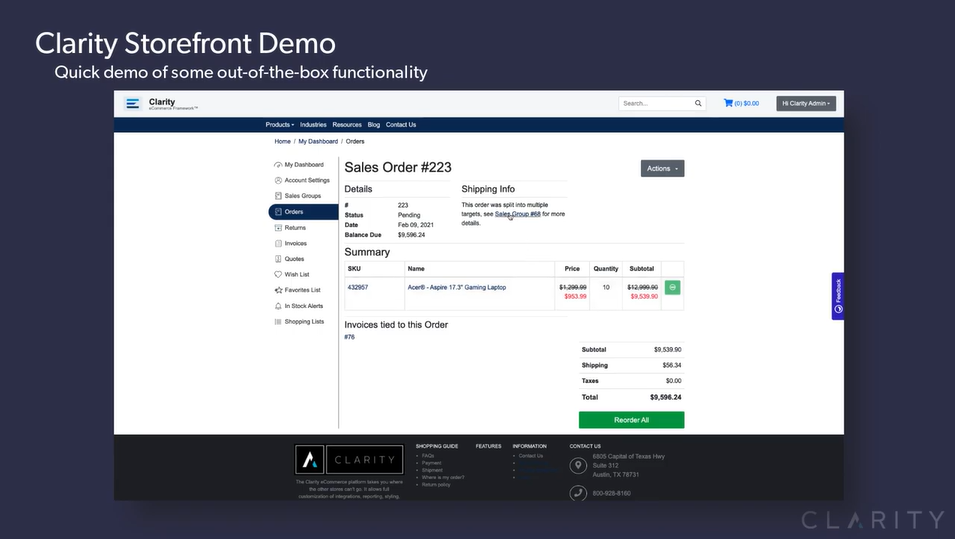
Task: Click the footer Return policy link
Action: click(x=436, y=485)
